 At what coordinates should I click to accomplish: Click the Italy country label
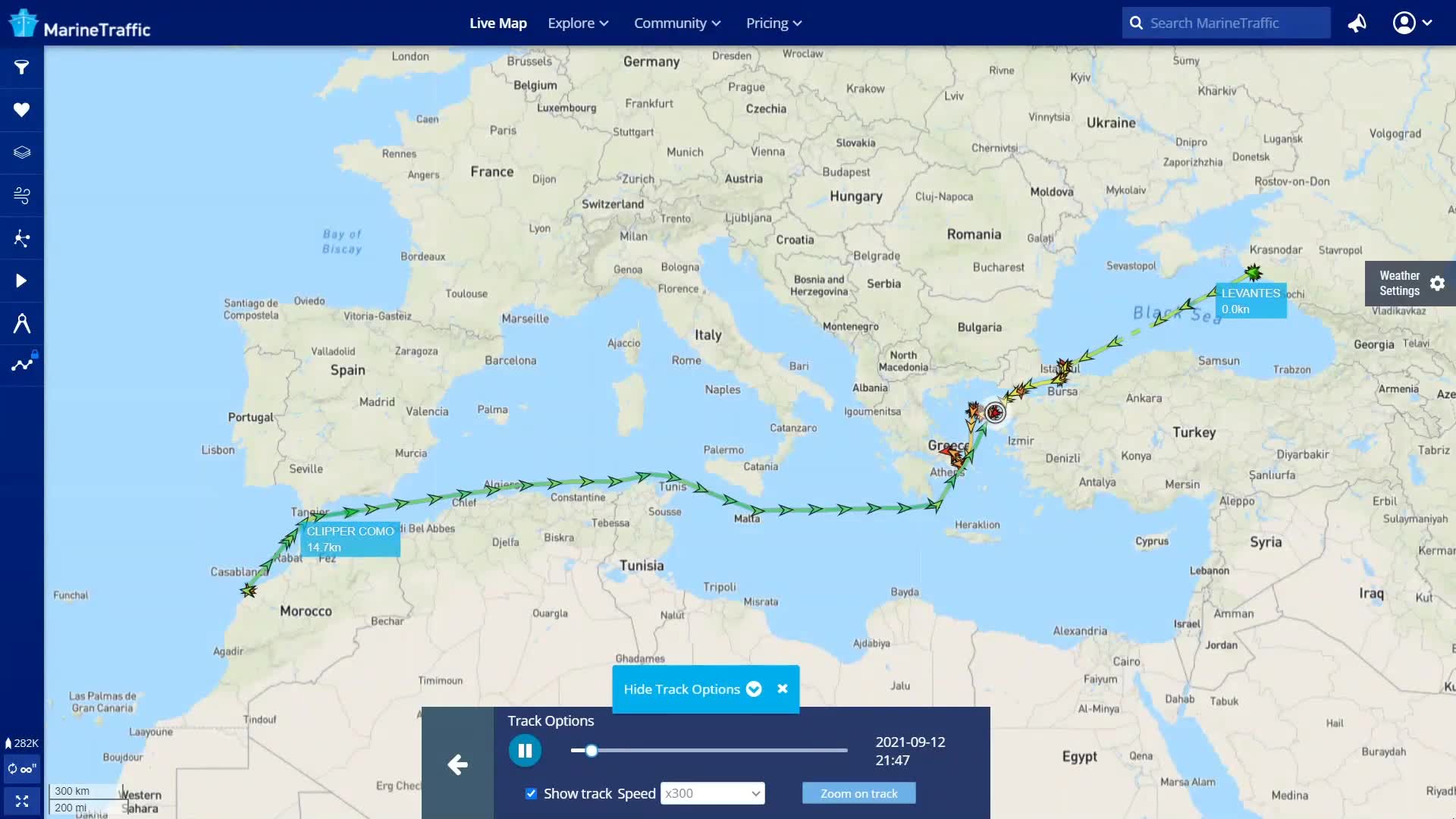pos(708,334)
